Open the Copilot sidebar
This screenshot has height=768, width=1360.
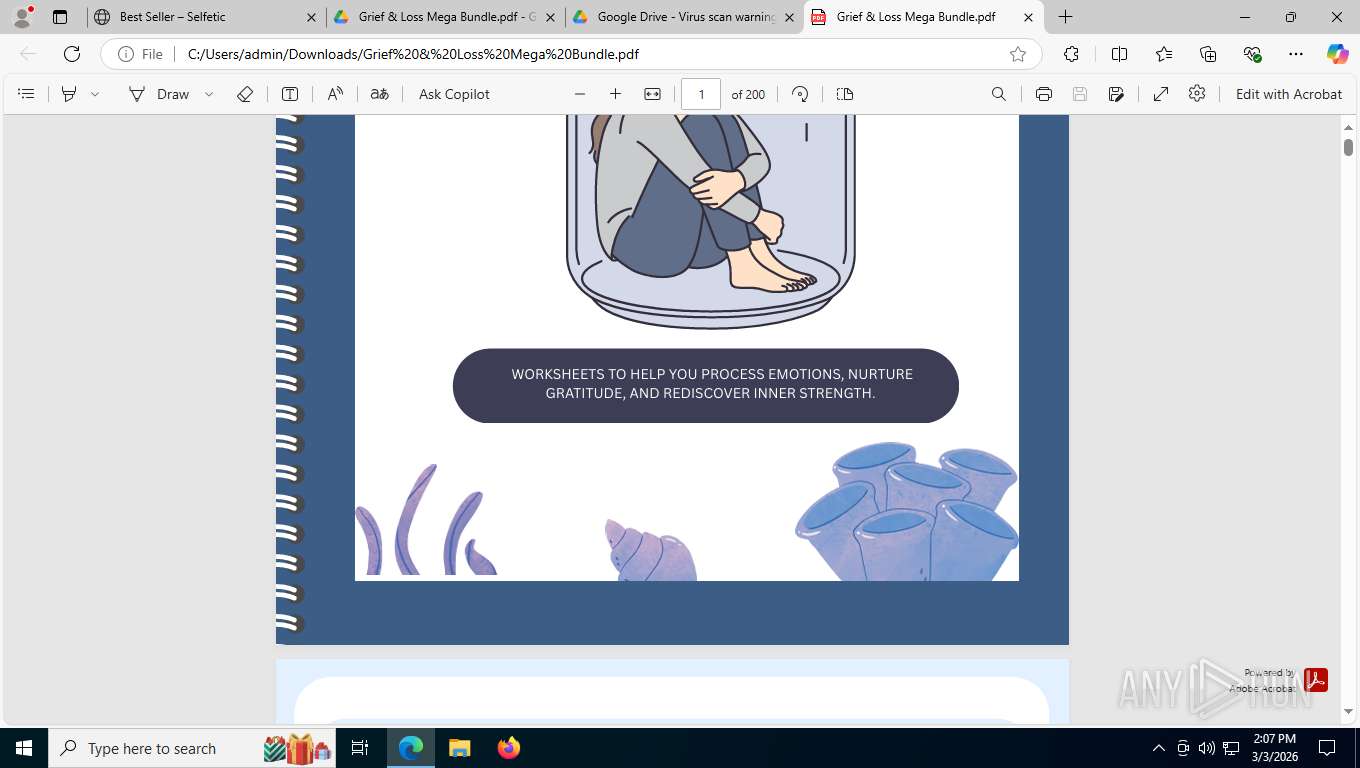pos(1337,54)
